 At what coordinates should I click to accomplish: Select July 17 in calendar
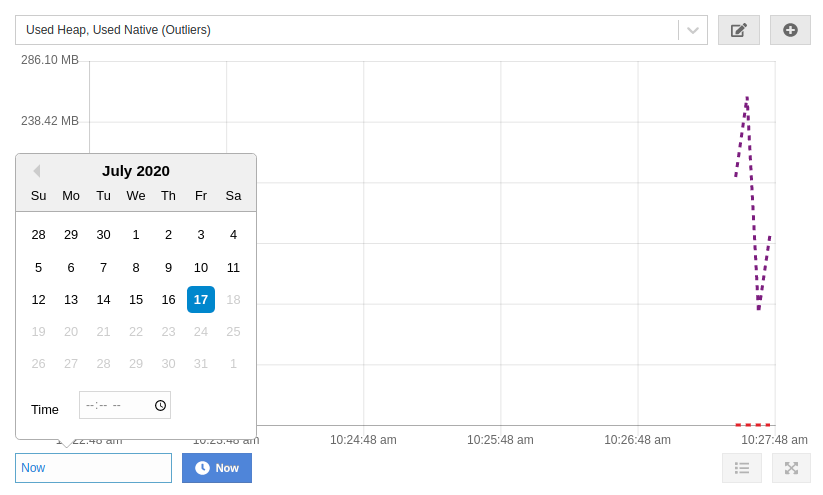(201, 299)
